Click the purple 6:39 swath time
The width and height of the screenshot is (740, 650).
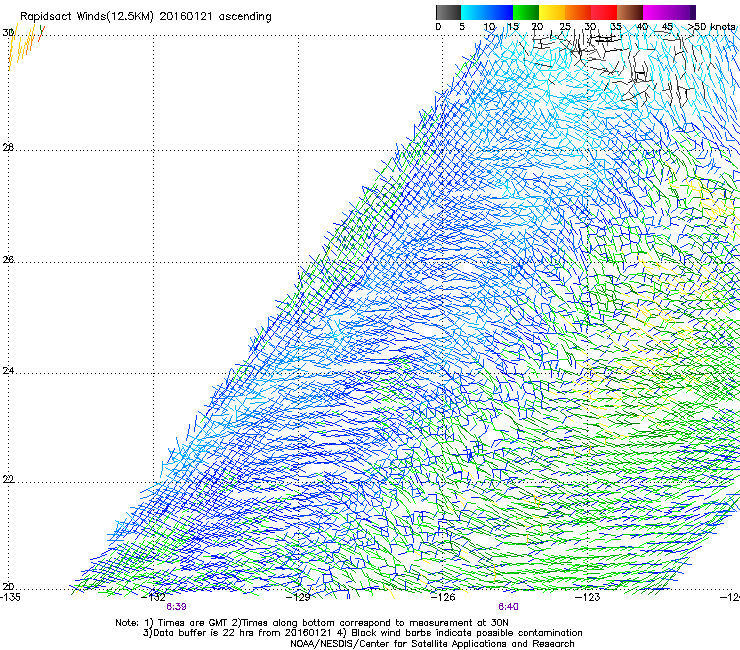[176, 607]
